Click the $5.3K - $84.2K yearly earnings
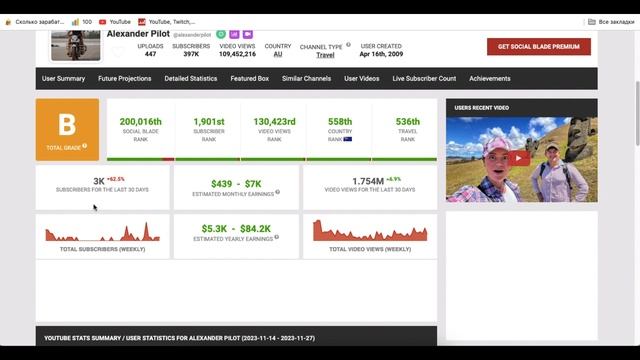640x360 pixels. [236, 229]
